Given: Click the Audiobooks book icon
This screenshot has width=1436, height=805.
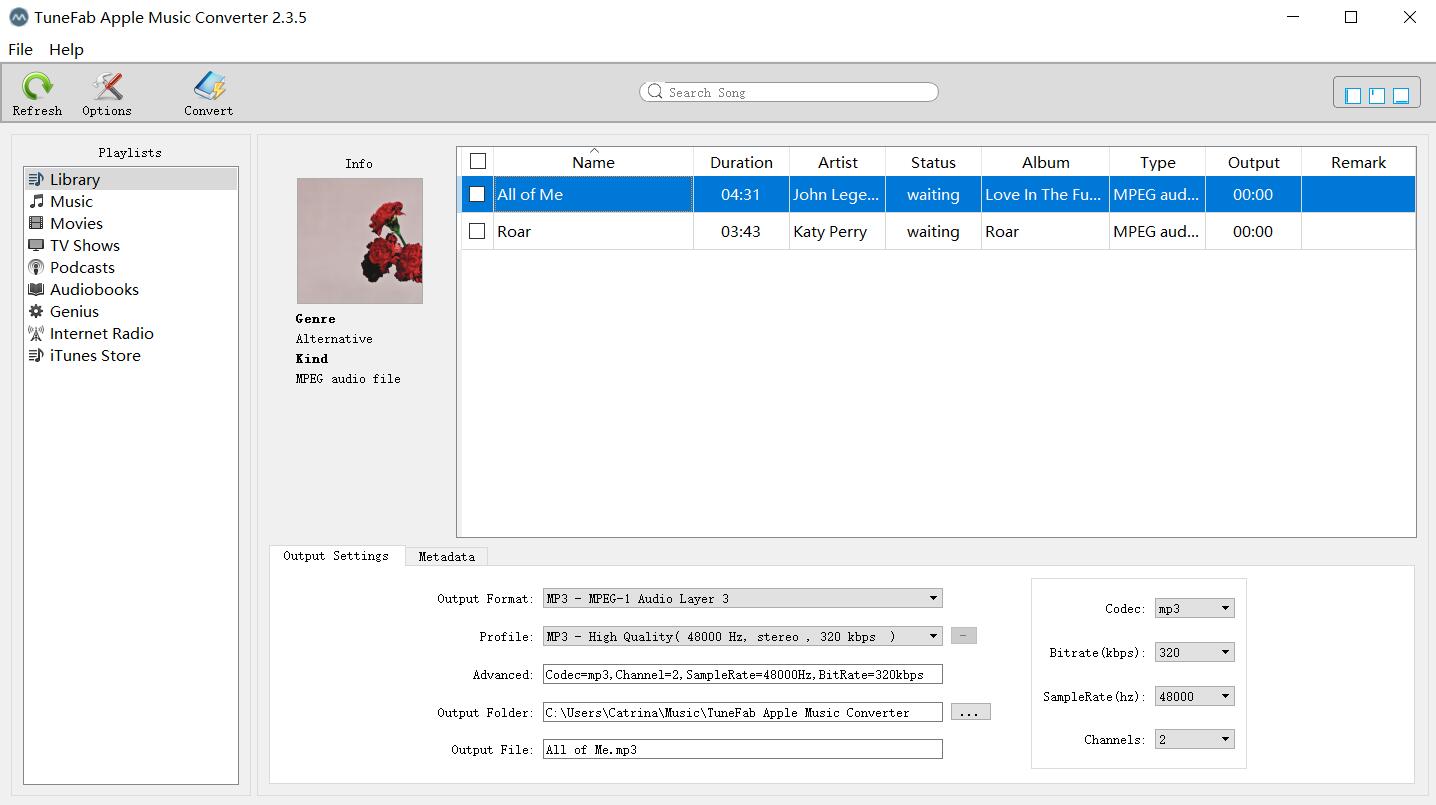Looking at the screenshot, I should point(36,289).
